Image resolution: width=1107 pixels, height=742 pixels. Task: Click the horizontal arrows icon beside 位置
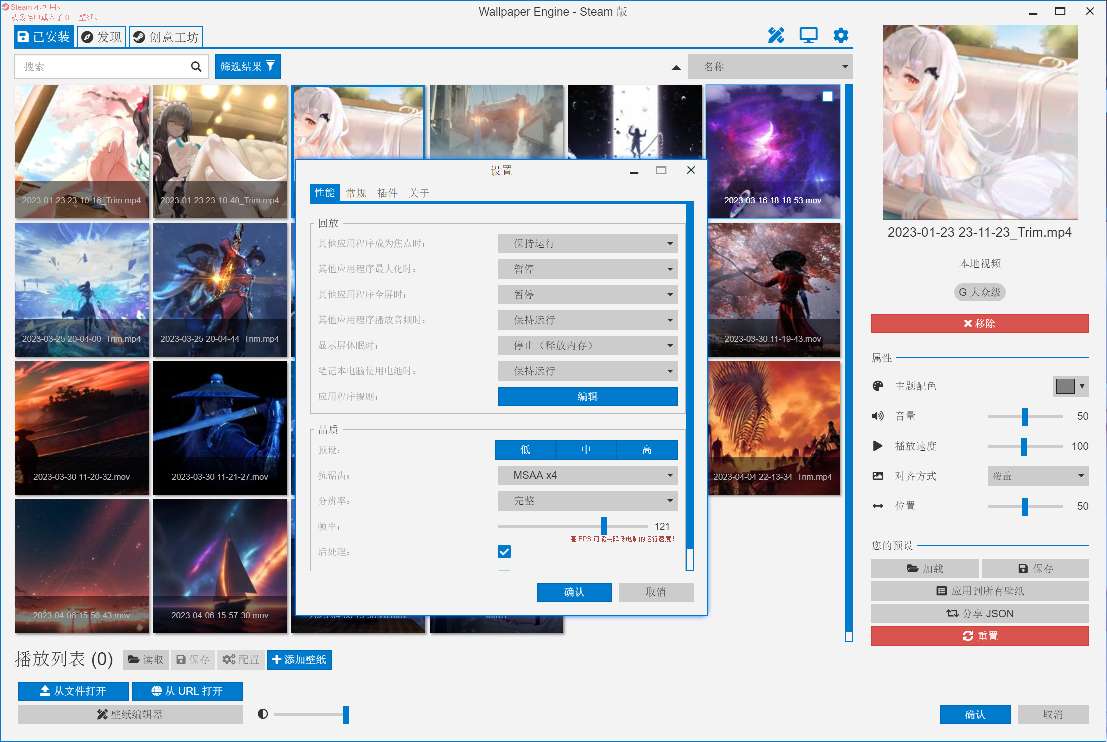click(878, 505)
